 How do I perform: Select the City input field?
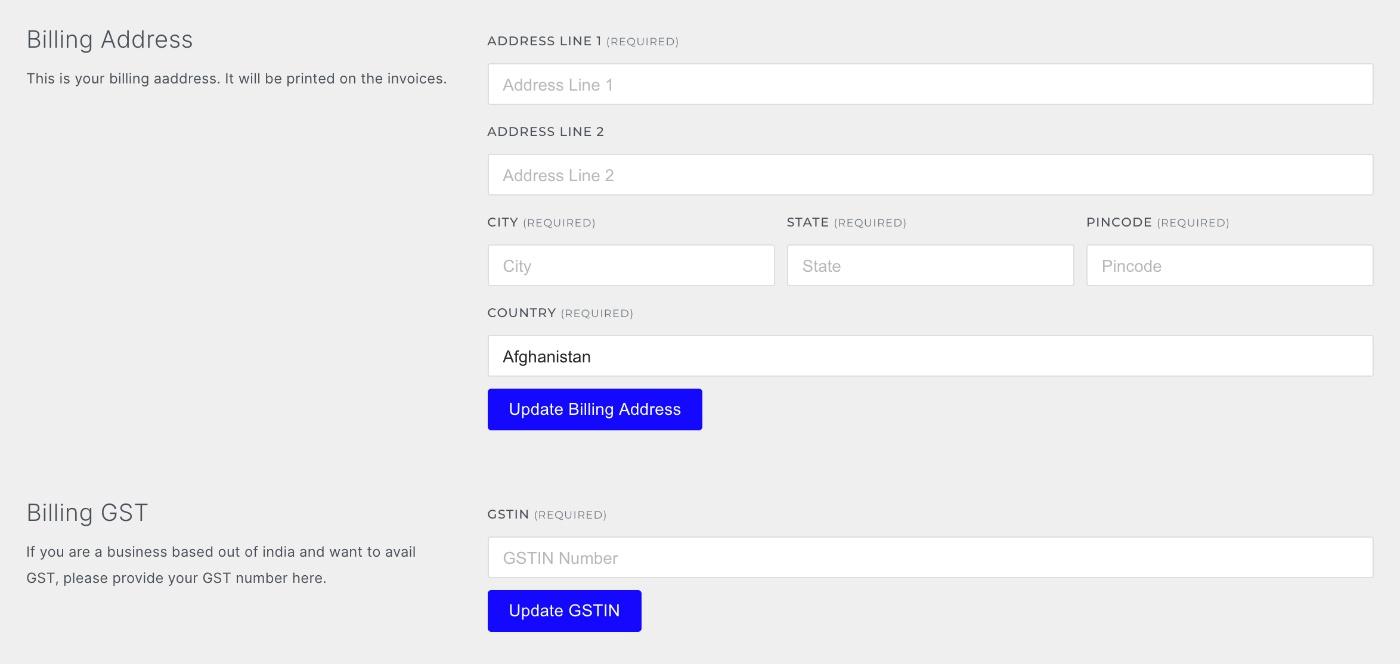click(x=631, y=266)
